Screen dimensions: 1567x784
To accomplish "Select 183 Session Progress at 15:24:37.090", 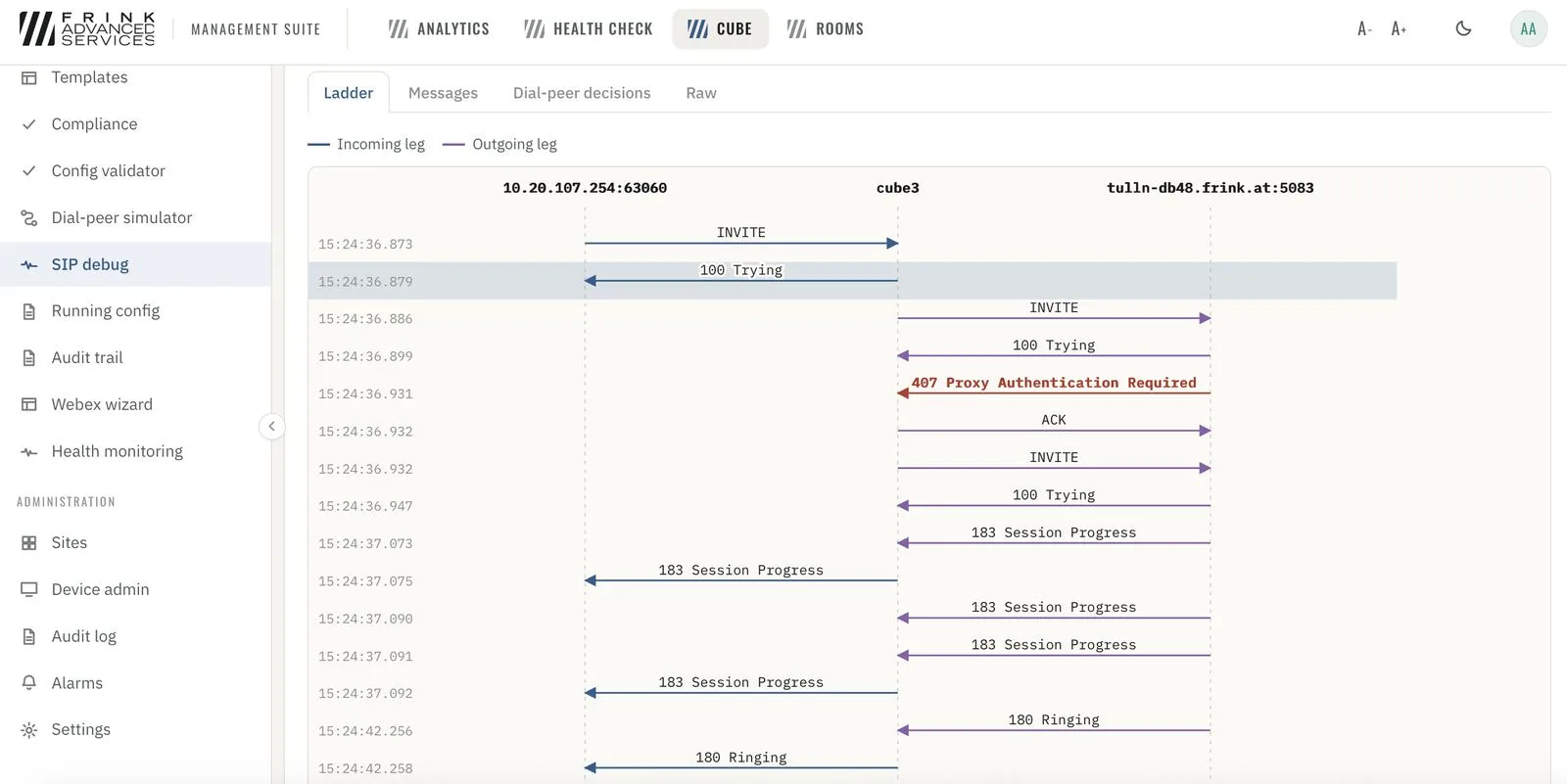I will click(1054, 613).
